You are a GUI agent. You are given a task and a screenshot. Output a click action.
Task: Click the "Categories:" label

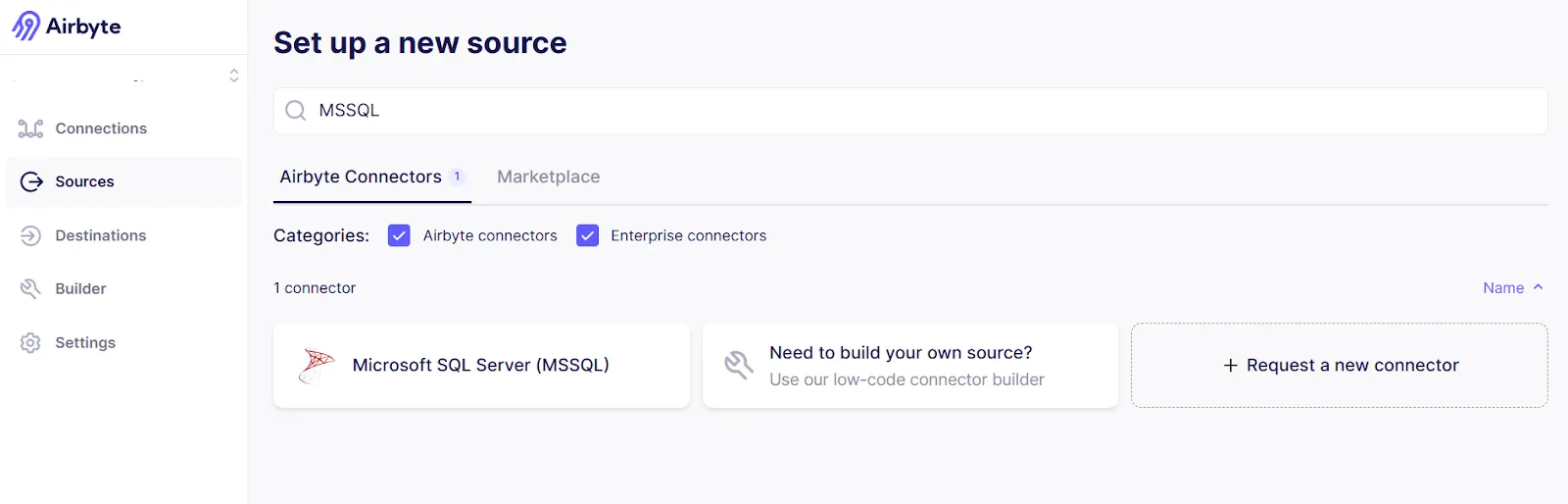[x=321, y=235]
